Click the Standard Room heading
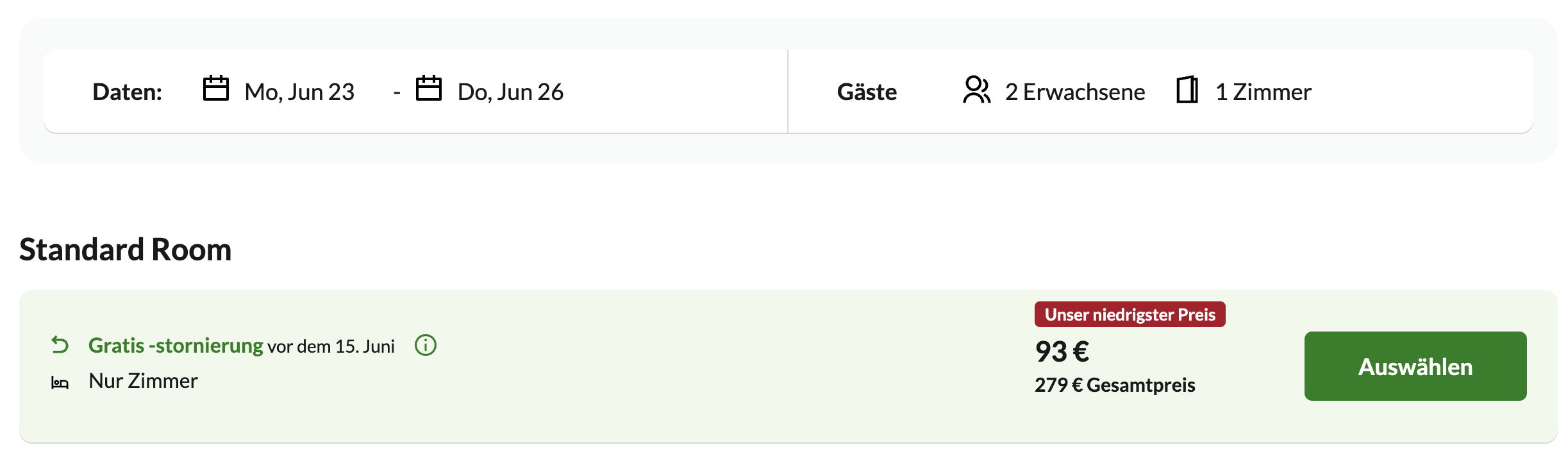The height and width of the screenshot is (454, 1568). tap(126, 249)
